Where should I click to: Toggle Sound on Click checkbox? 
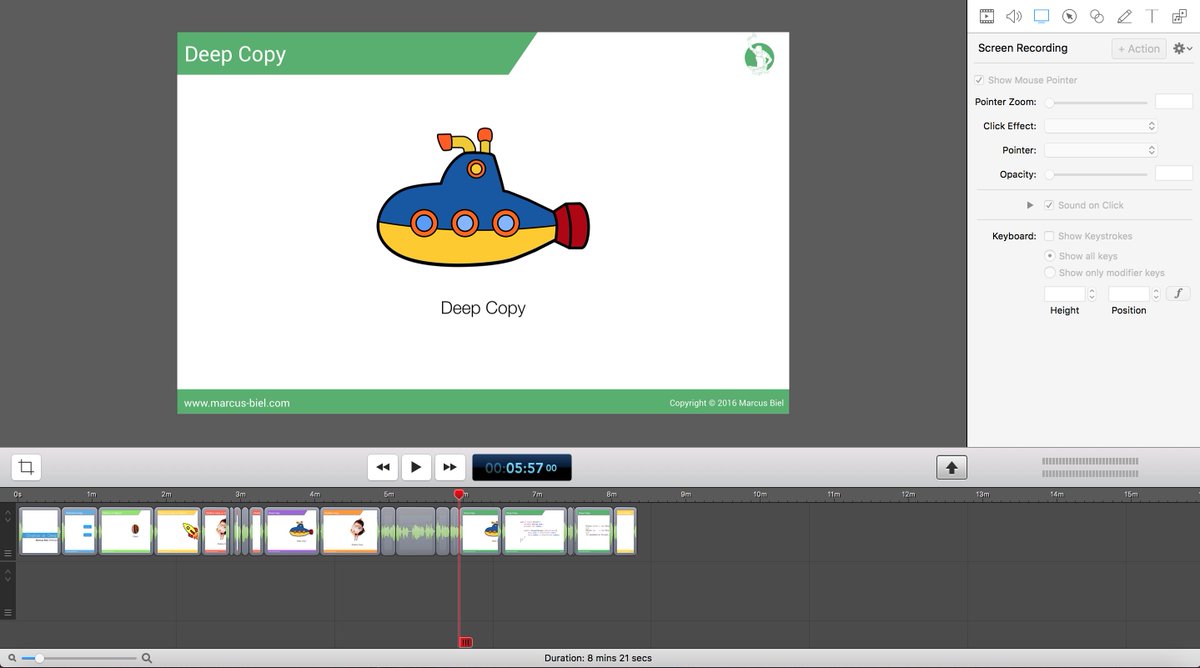tap(1049, 205)
